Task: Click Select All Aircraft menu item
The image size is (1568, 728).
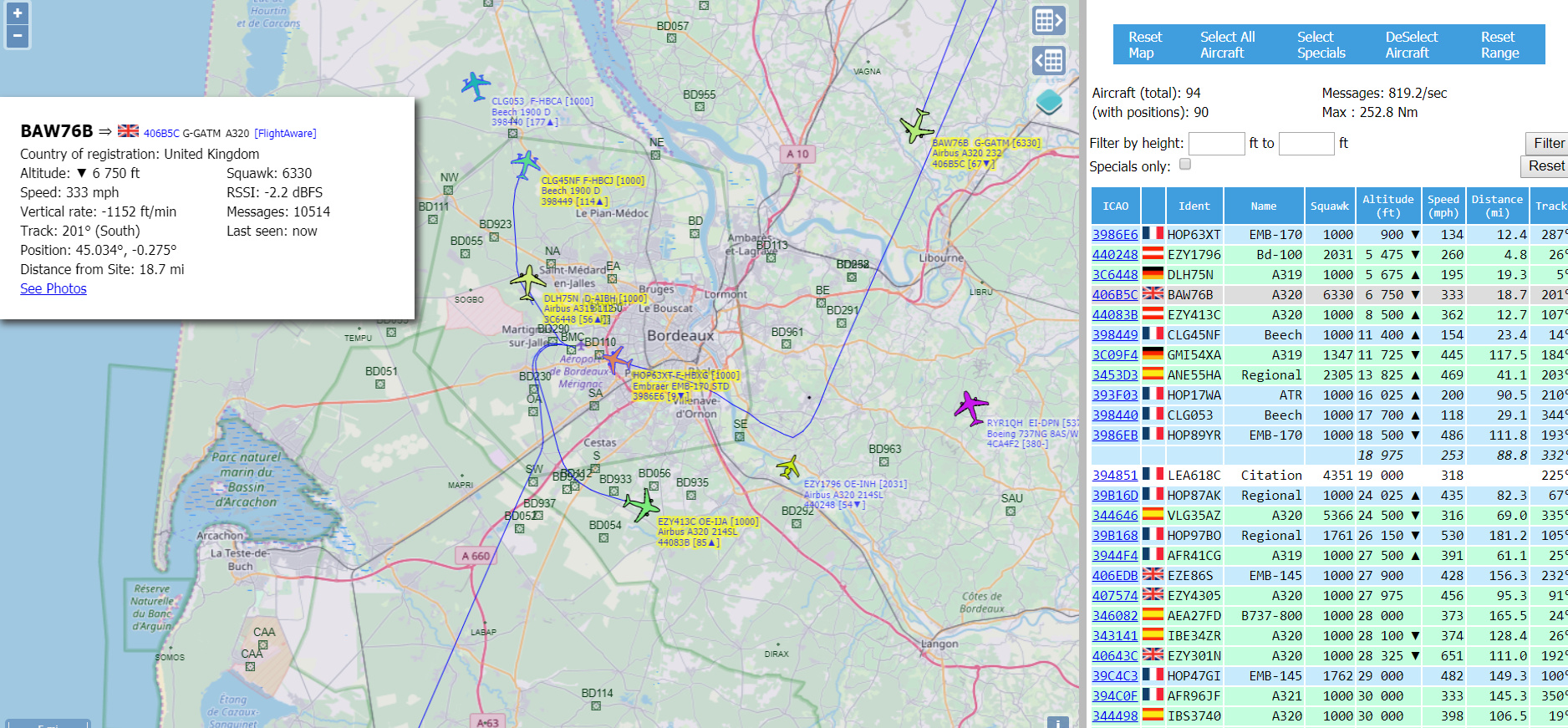Action: point(1227,44)
